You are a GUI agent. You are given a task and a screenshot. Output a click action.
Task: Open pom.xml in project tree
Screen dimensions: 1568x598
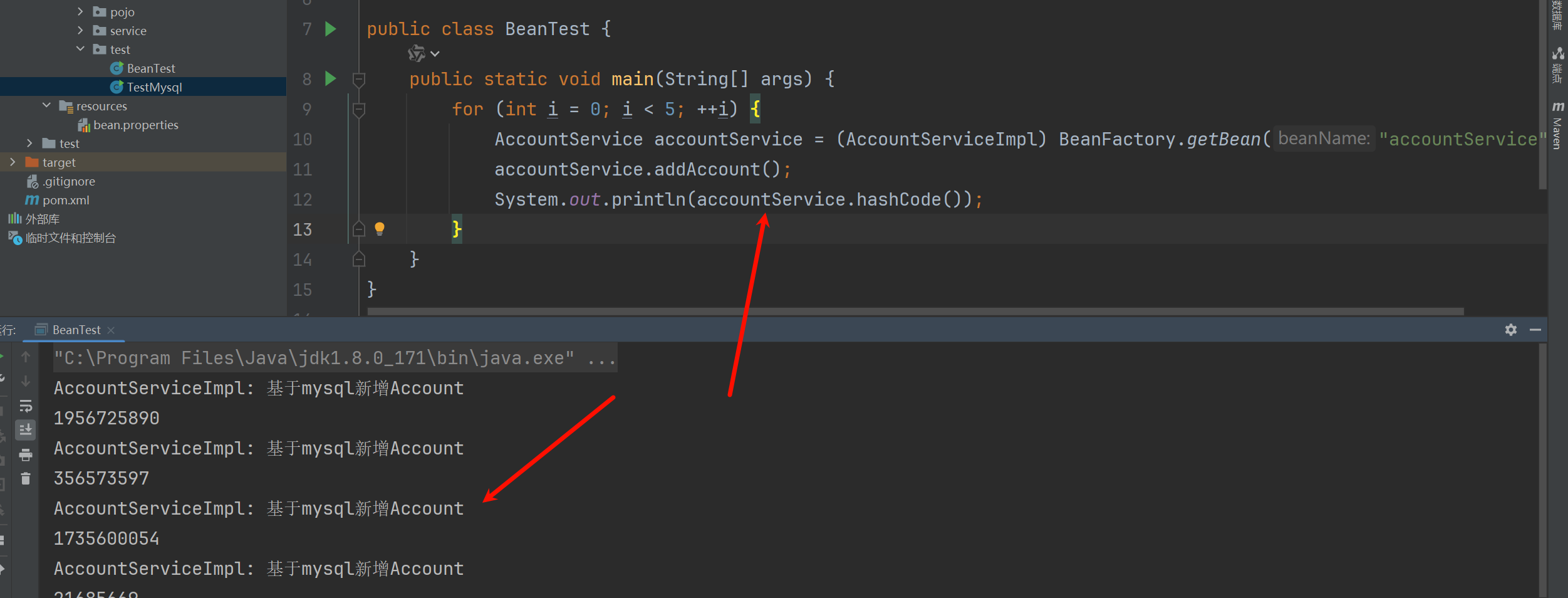click(x=66, y=200)
